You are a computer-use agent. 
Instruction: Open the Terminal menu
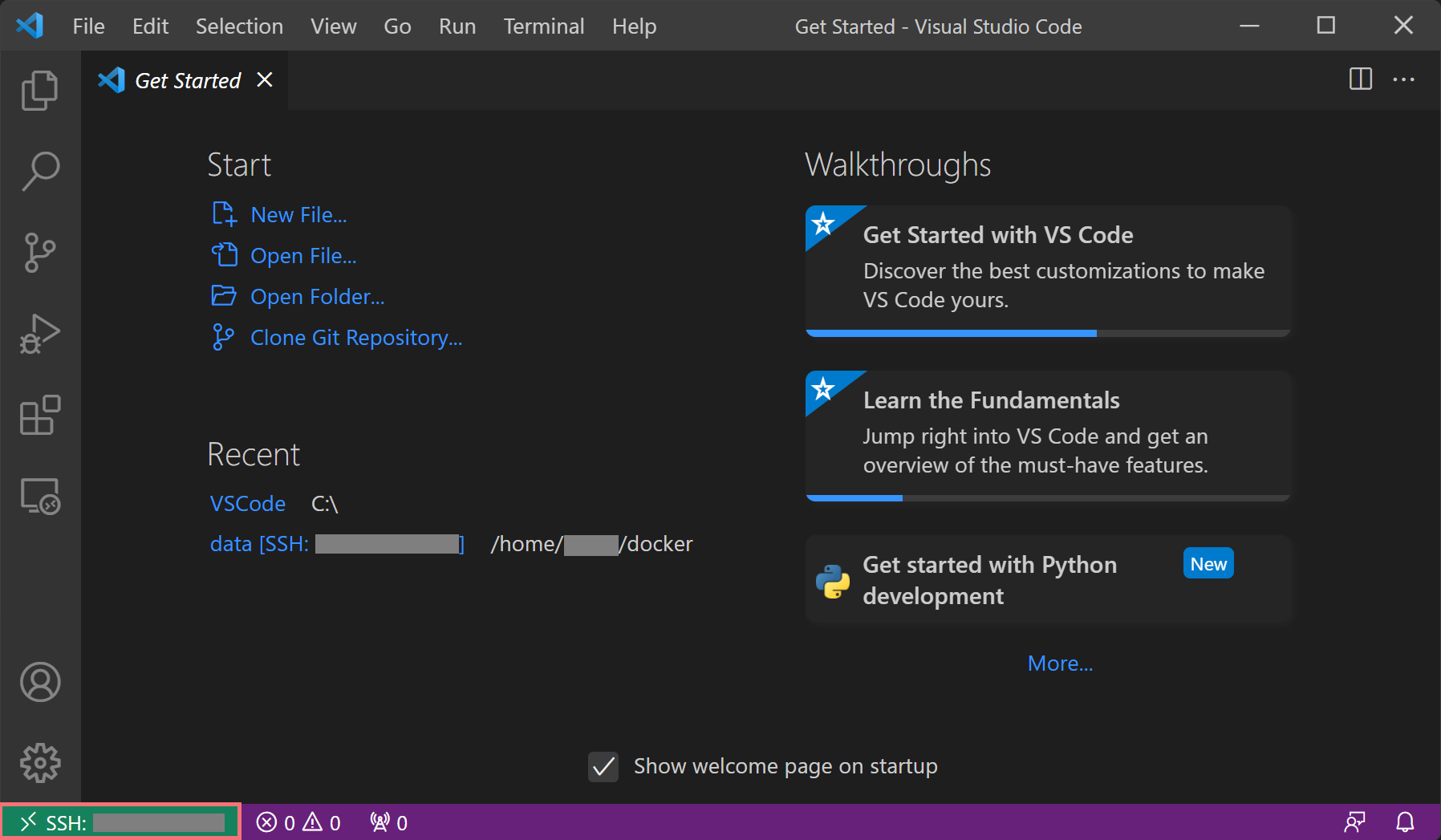pos(544,26)
